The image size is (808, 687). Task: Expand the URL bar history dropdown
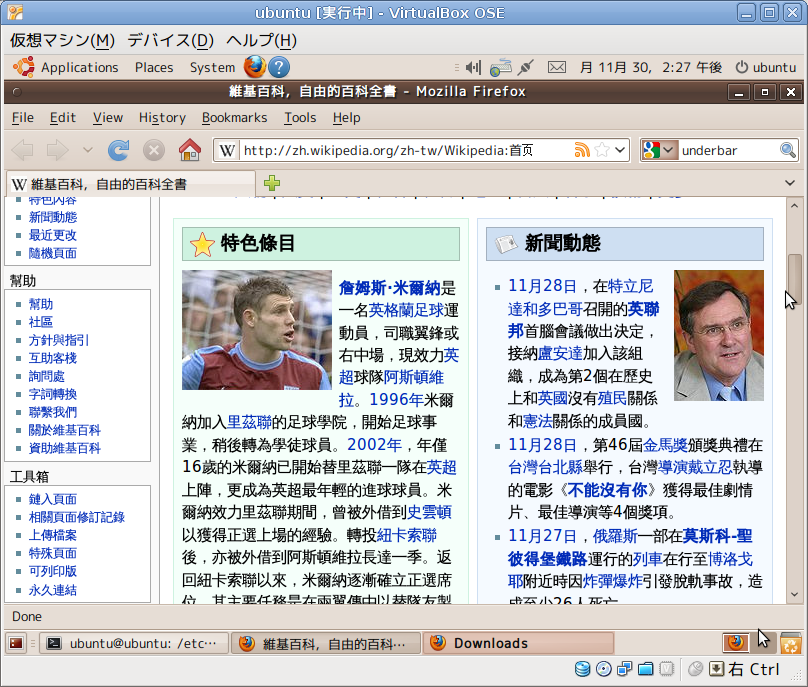621,150
